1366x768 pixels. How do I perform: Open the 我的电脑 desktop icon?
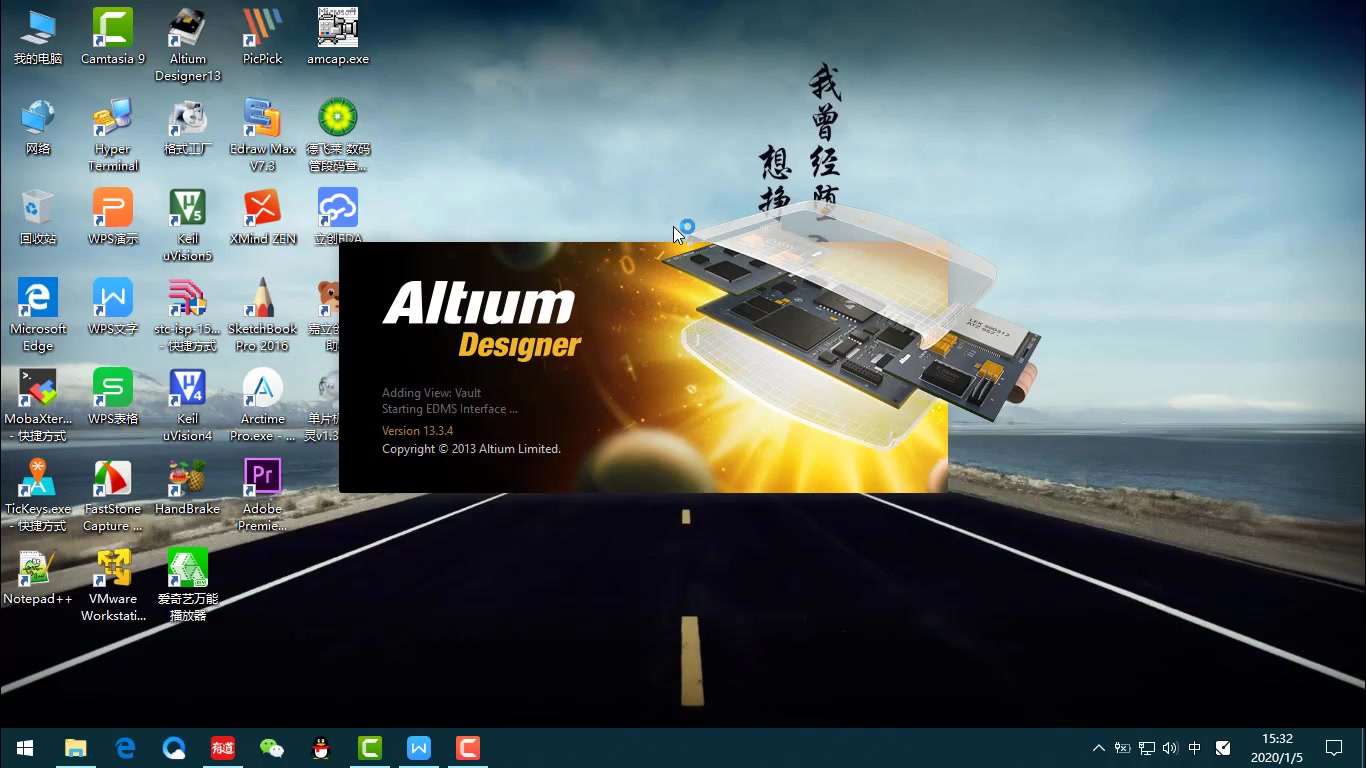click(x=38, y=37)
